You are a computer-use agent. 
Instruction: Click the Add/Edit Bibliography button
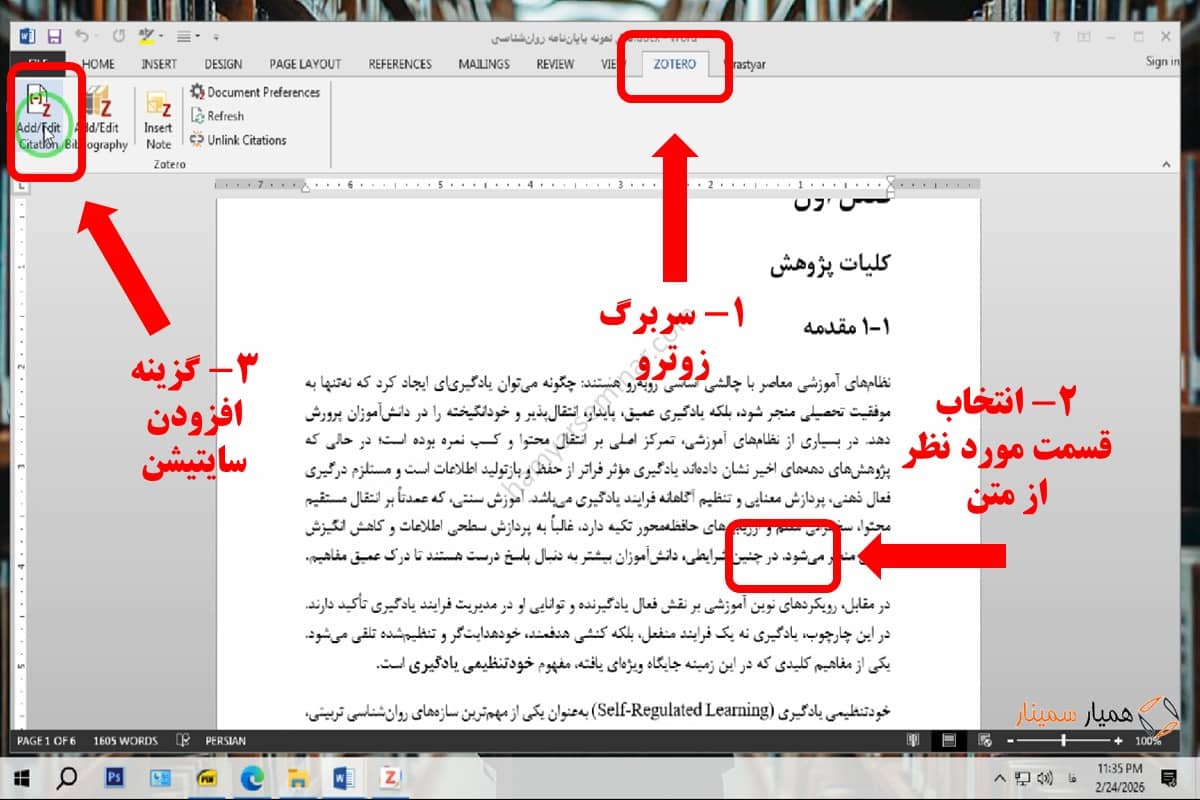tap(98, 119)
